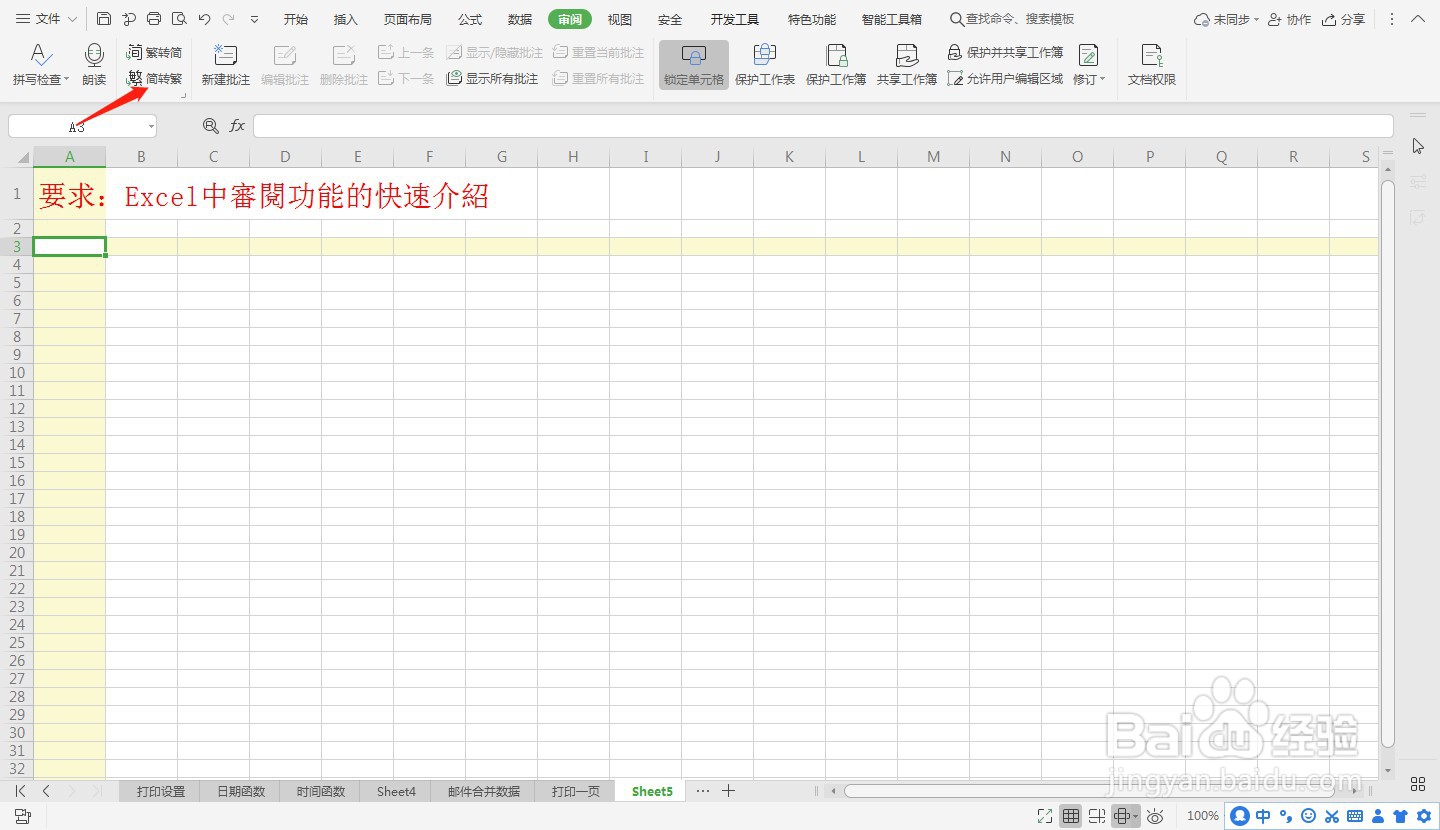Switch to the 邮件合并数据 sheet tab
The height and width of the screenshot is (830, 1440).
(x=484, y=791)
